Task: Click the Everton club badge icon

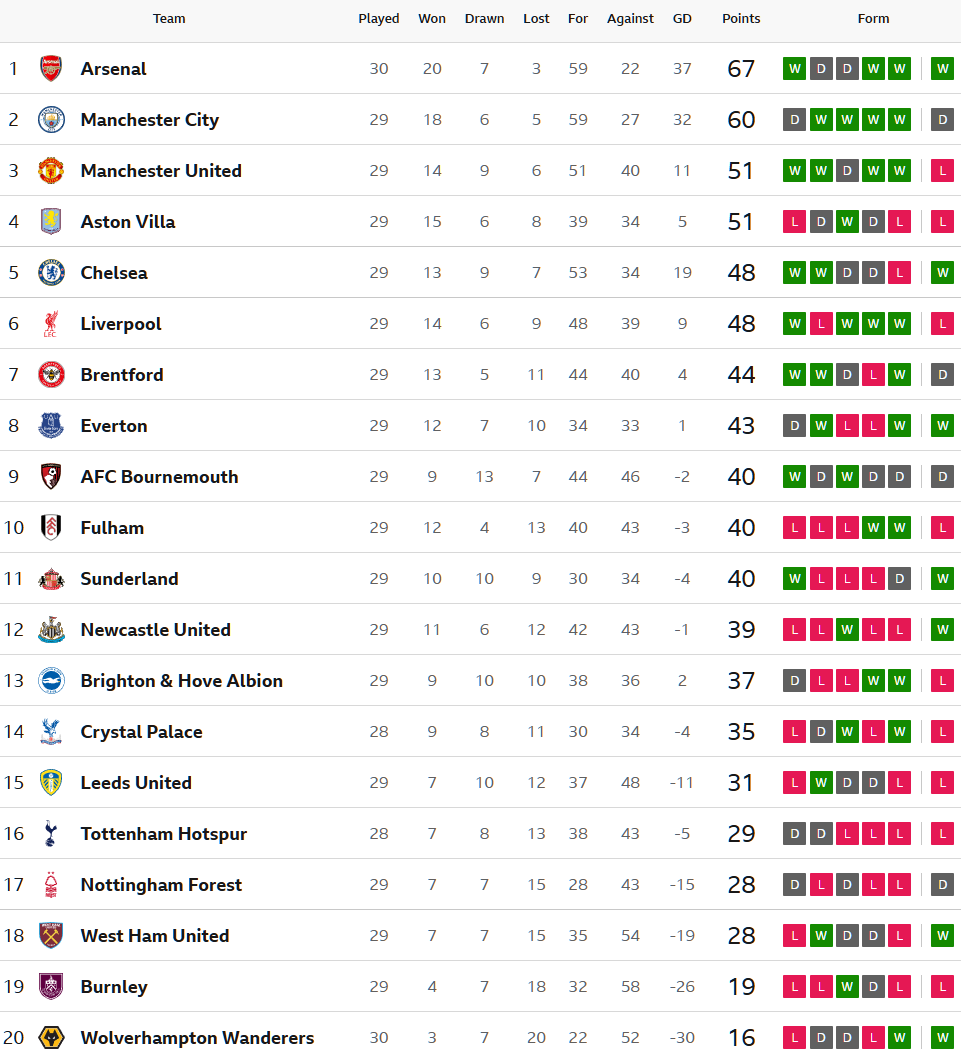Action: tap(51, 426)
